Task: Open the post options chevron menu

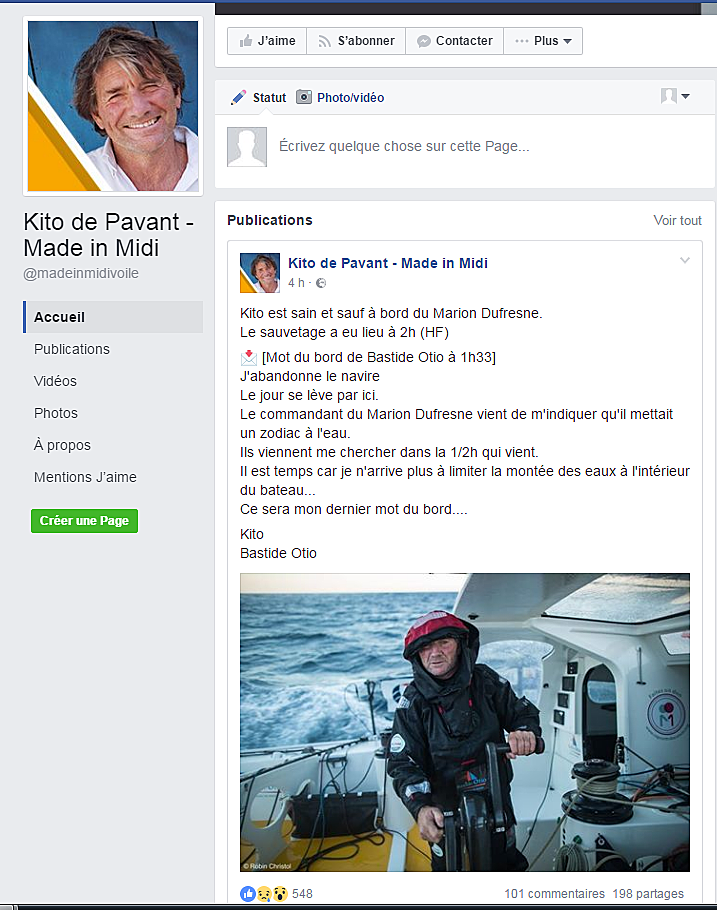Action: point(685,261)
